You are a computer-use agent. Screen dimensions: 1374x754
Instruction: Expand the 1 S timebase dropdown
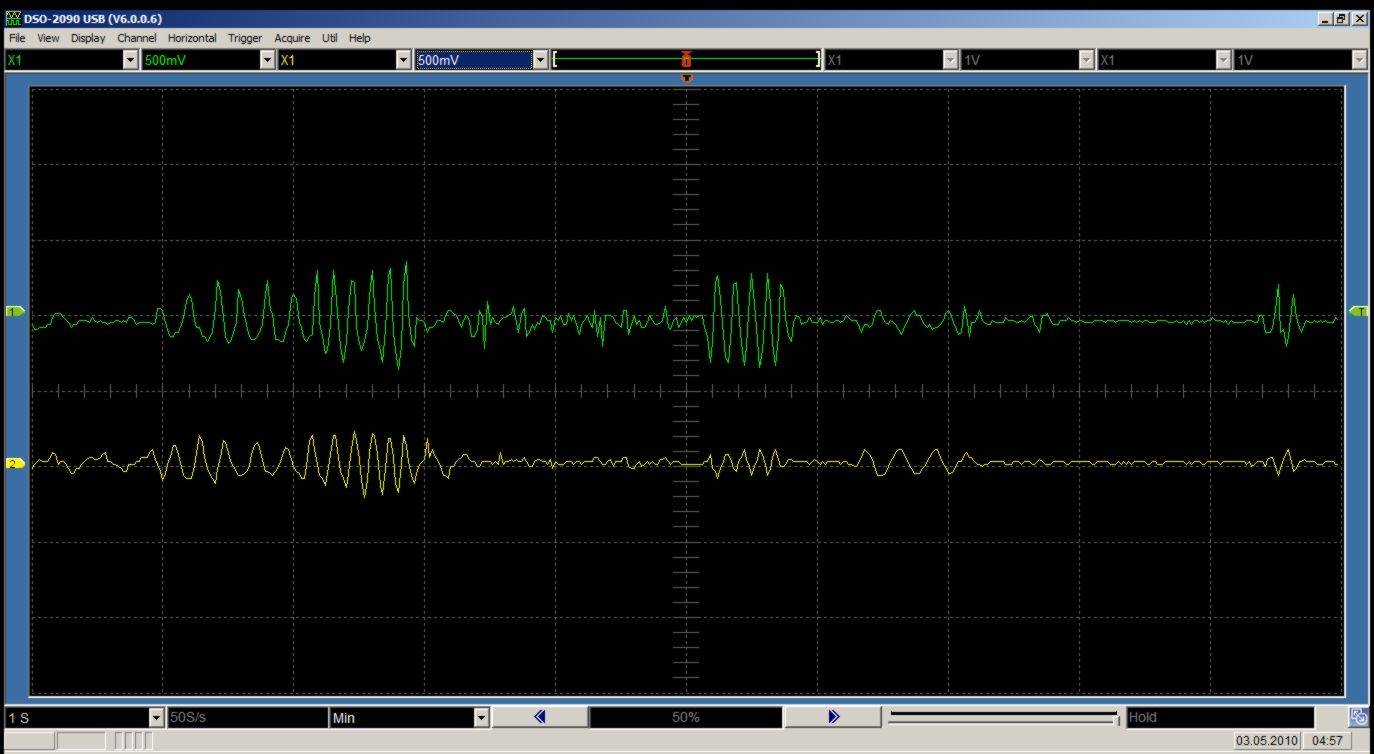click(155, 717)
